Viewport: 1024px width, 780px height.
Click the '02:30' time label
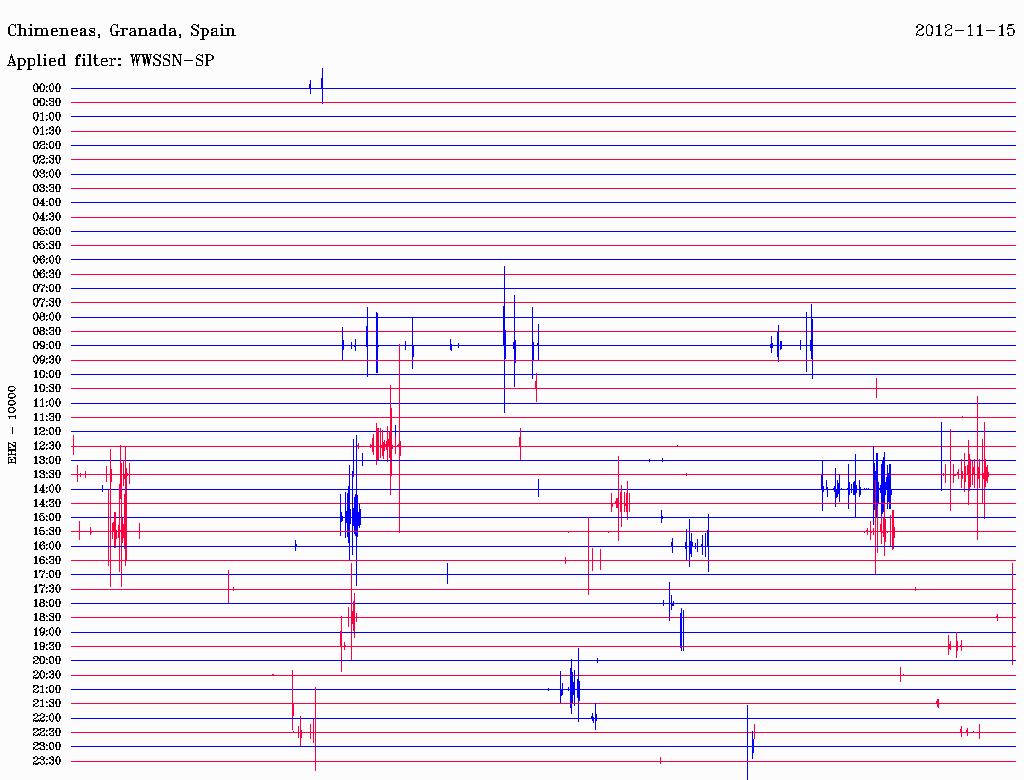tap(47, 160)
